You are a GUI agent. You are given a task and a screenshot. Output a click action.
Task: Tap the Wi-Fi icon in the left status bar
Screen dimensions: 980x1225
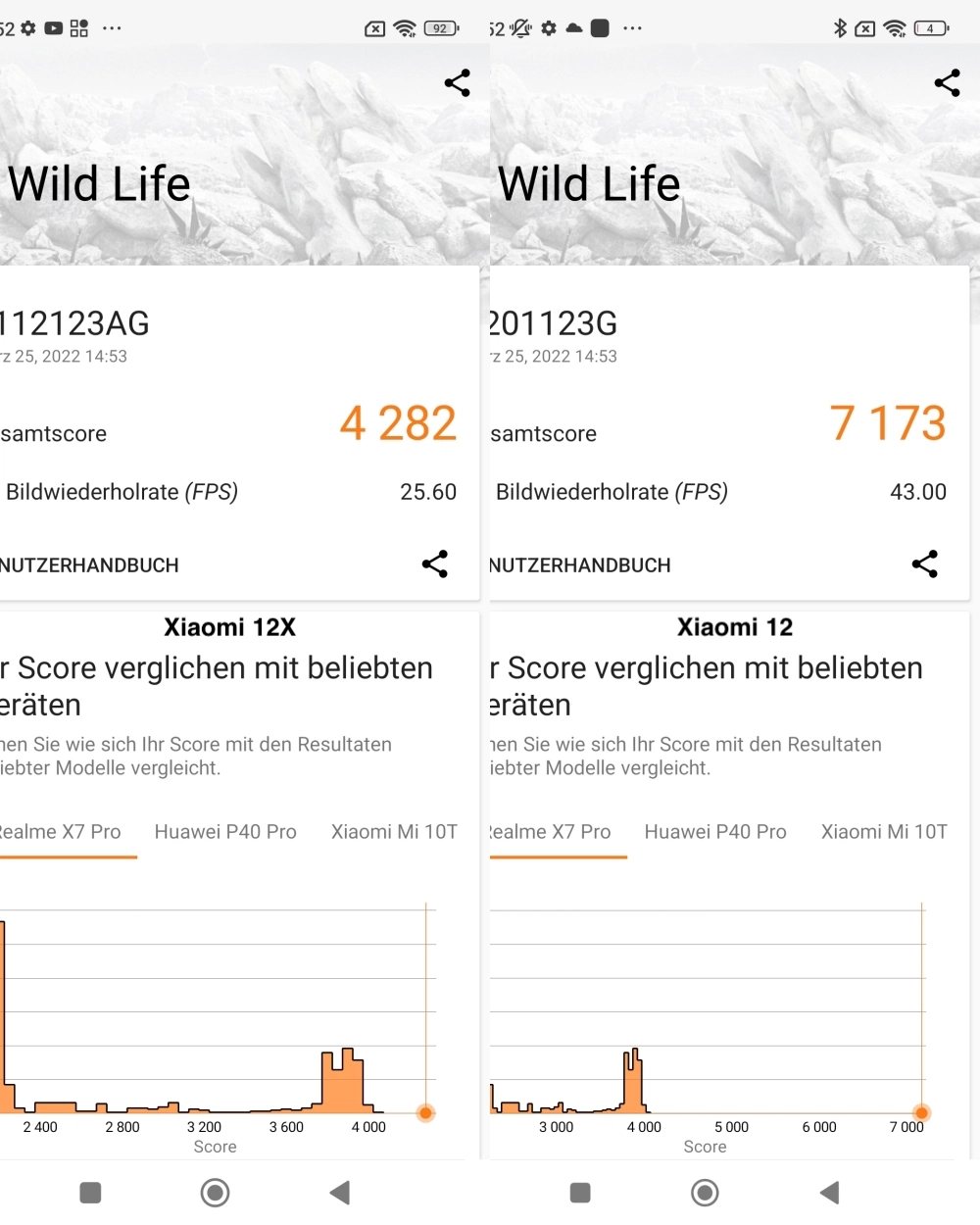(x=405, y=28)
